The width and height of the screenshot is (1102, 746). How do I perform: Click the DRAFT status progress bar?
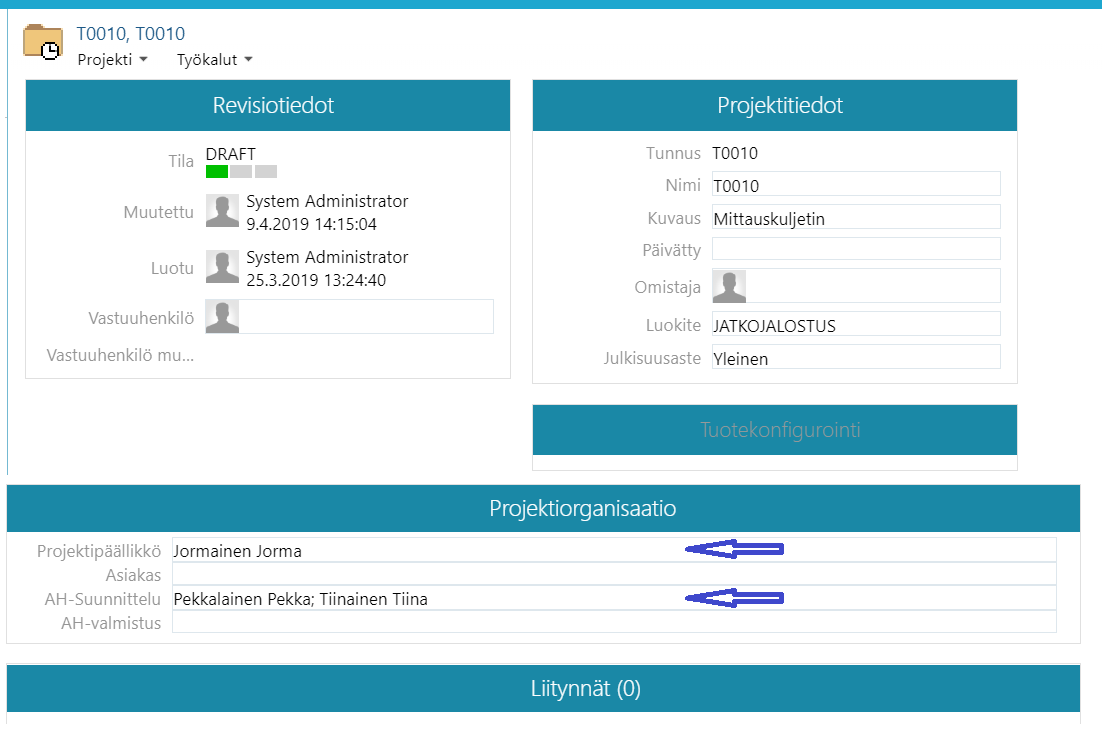[x=241, y=172]
